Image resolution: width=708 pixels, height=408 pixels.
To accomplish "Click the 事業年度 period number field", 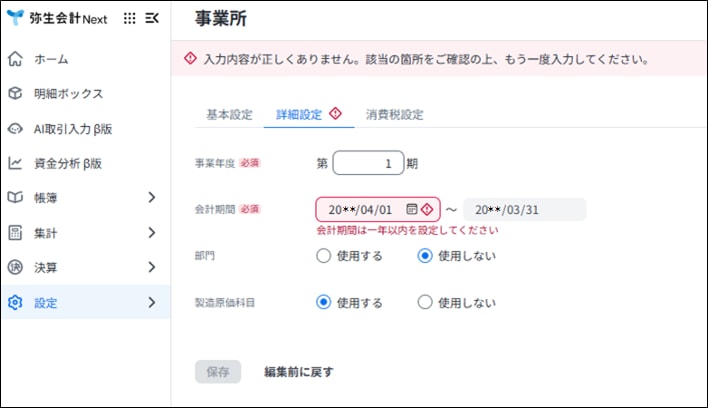I will point(367,163).
